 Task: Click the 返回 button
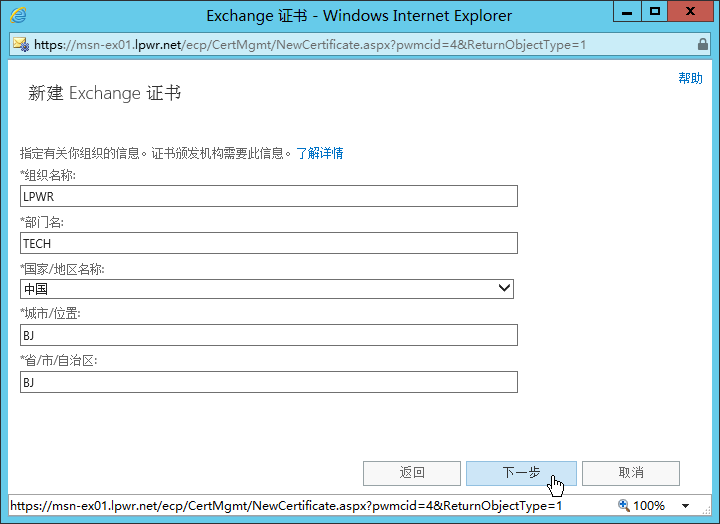[412, 473]
